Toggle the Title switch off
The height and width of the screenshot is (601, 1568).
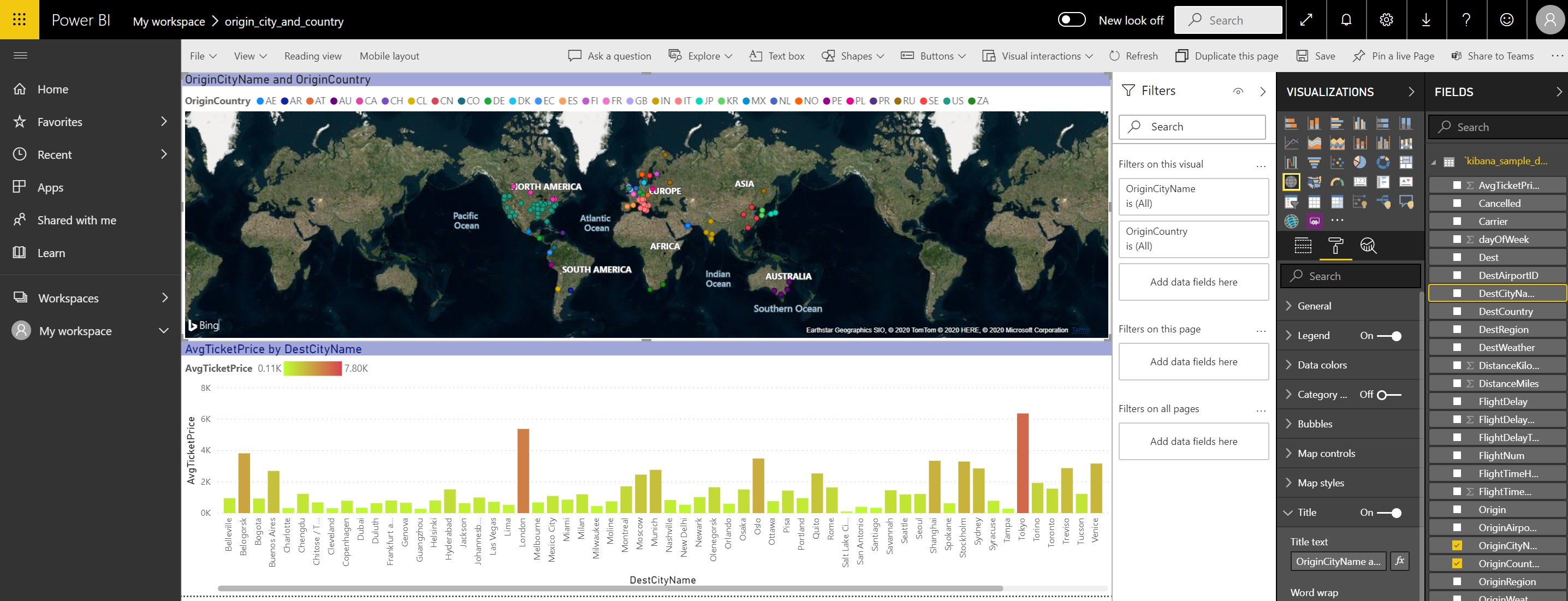[x=1389, y=513]
